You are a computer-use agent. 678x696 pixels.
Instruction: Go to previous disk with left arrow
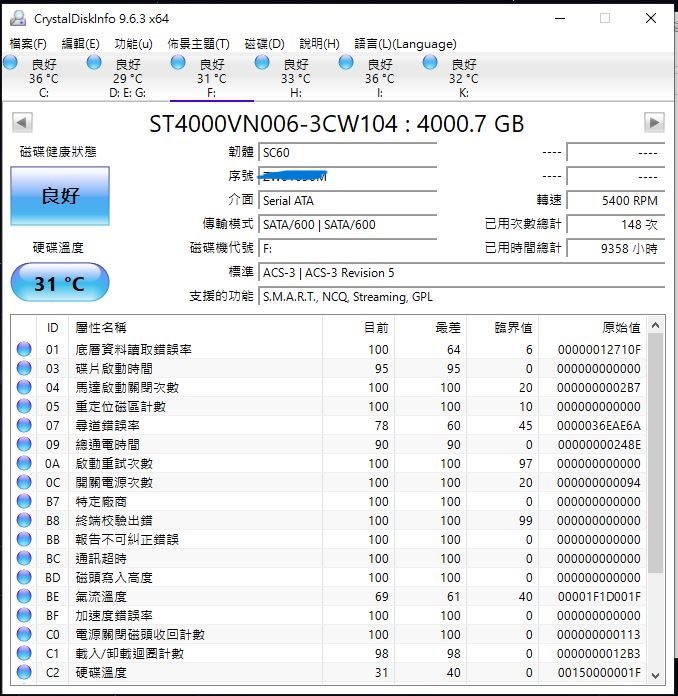(22, 123)
